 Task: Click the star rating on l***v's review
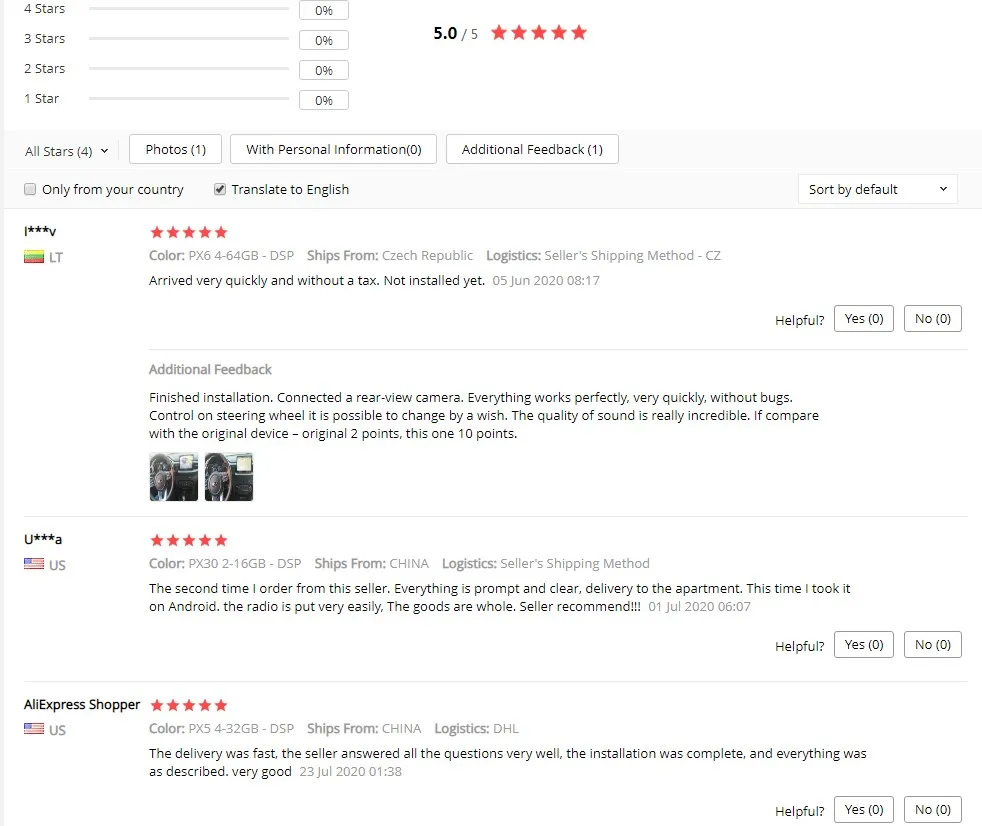pos(189,232)
